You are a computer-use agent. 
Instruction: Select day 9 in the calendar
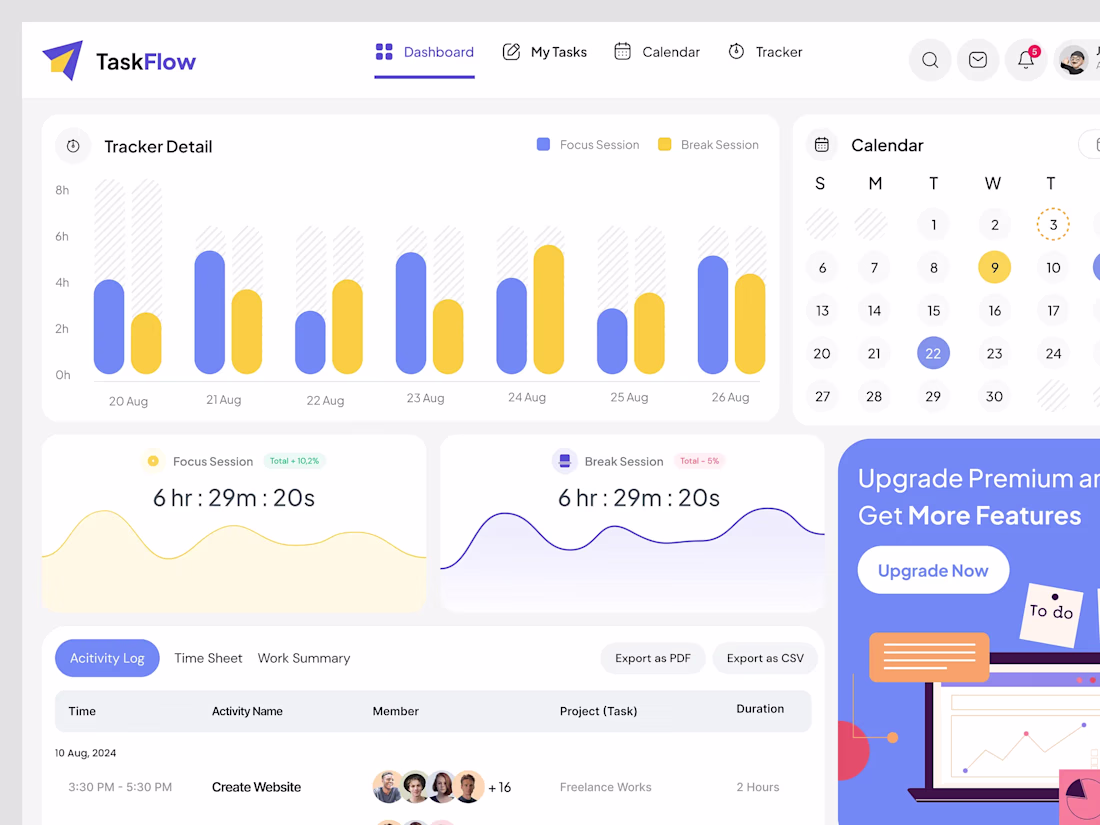(994, 267)
